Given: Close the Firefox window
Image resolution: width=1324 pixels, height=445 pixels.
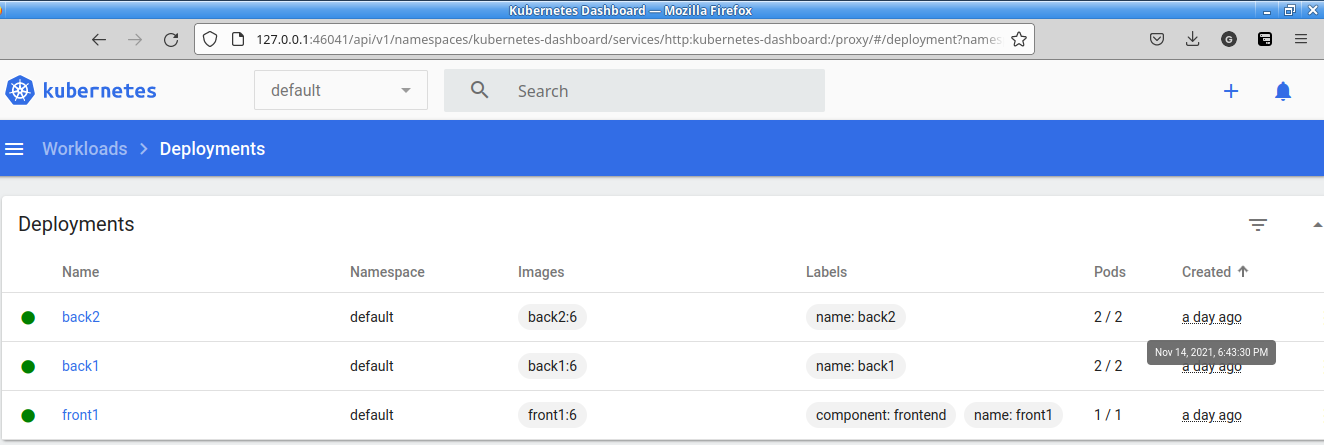Looking at the screenshot, I should coord(1312,10).
